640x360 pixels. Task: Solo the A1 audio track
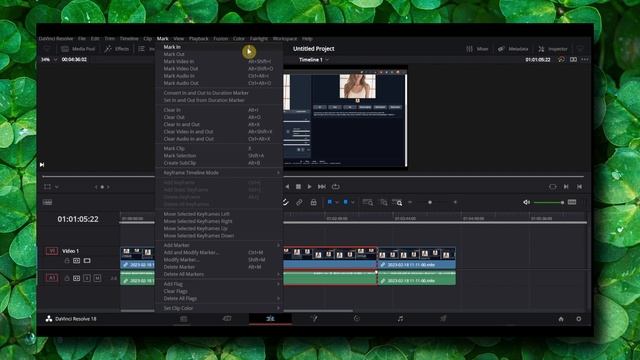(x=87, y=278)
